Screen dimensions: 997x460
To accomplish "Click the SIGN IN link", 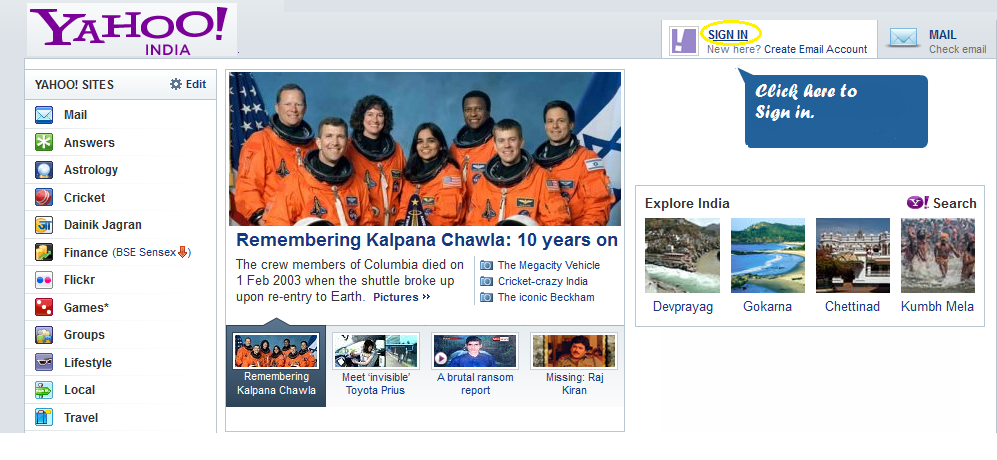I will [728, 34].
